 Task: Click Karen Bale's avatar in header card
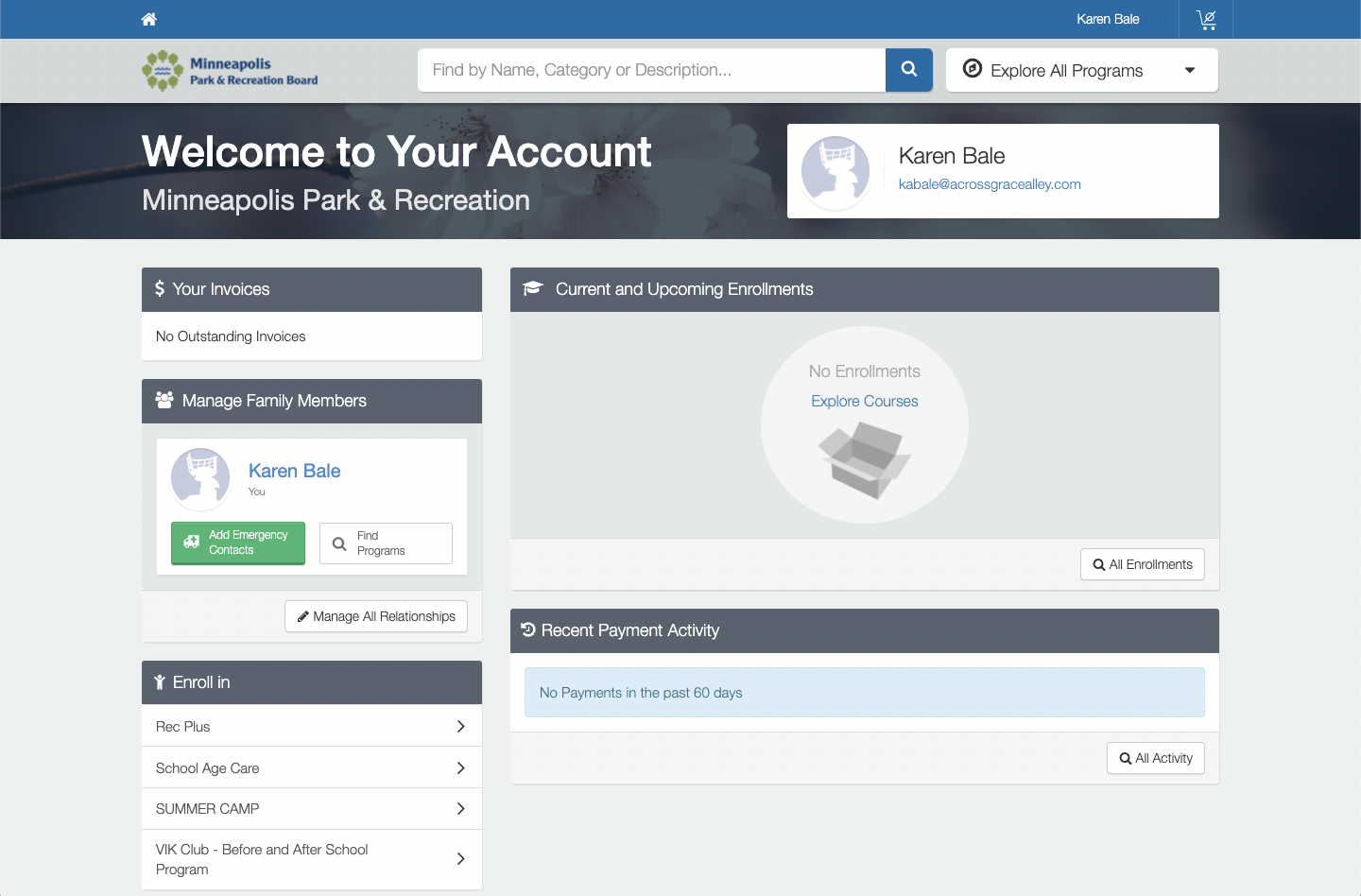pos(836,171)
